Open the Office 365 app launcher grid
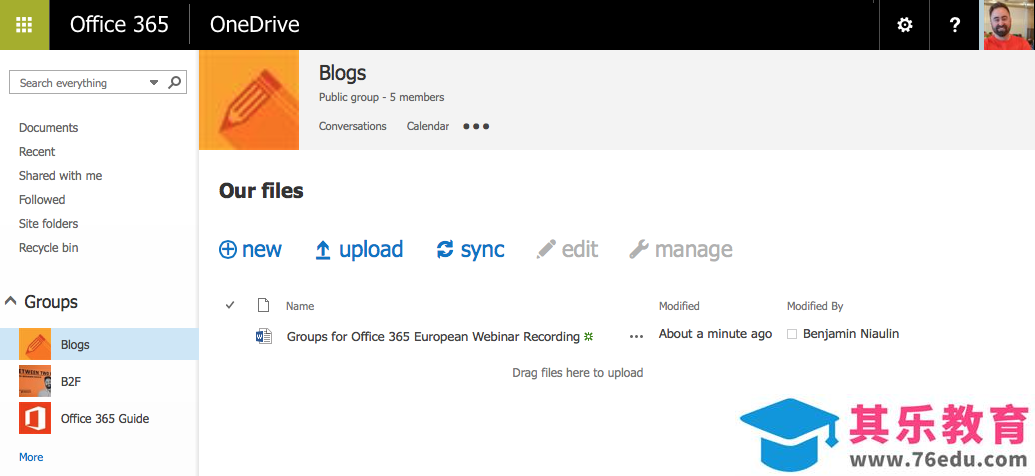1035x476 pixels. 24,24
